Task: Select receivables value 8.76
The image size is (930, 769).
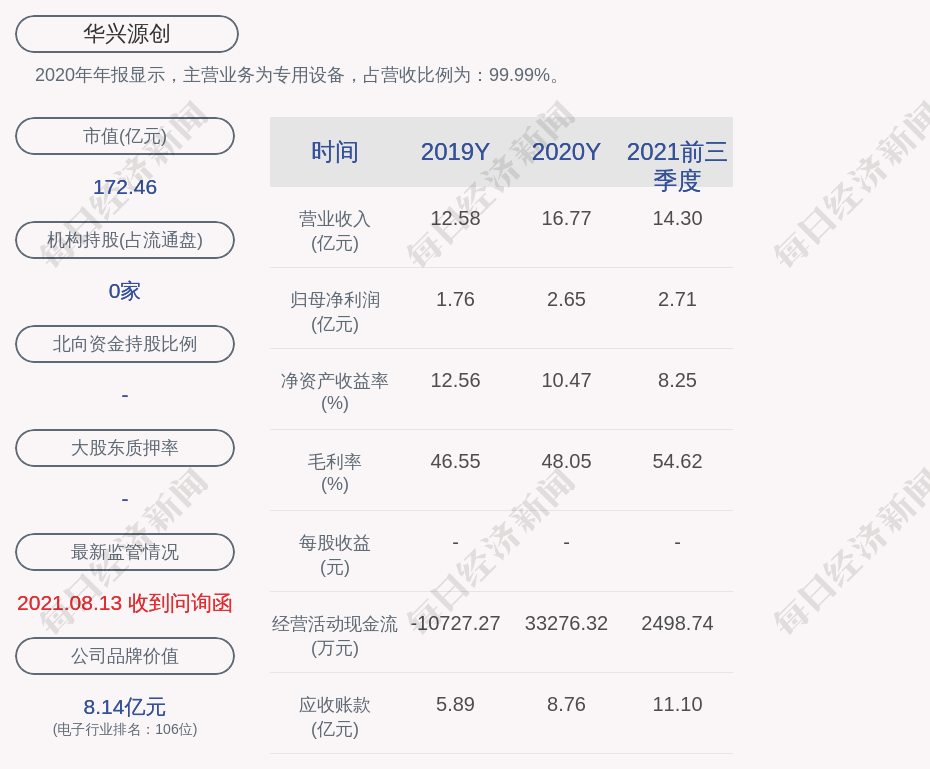Action: pyautogui.click(x=566, y=704)
